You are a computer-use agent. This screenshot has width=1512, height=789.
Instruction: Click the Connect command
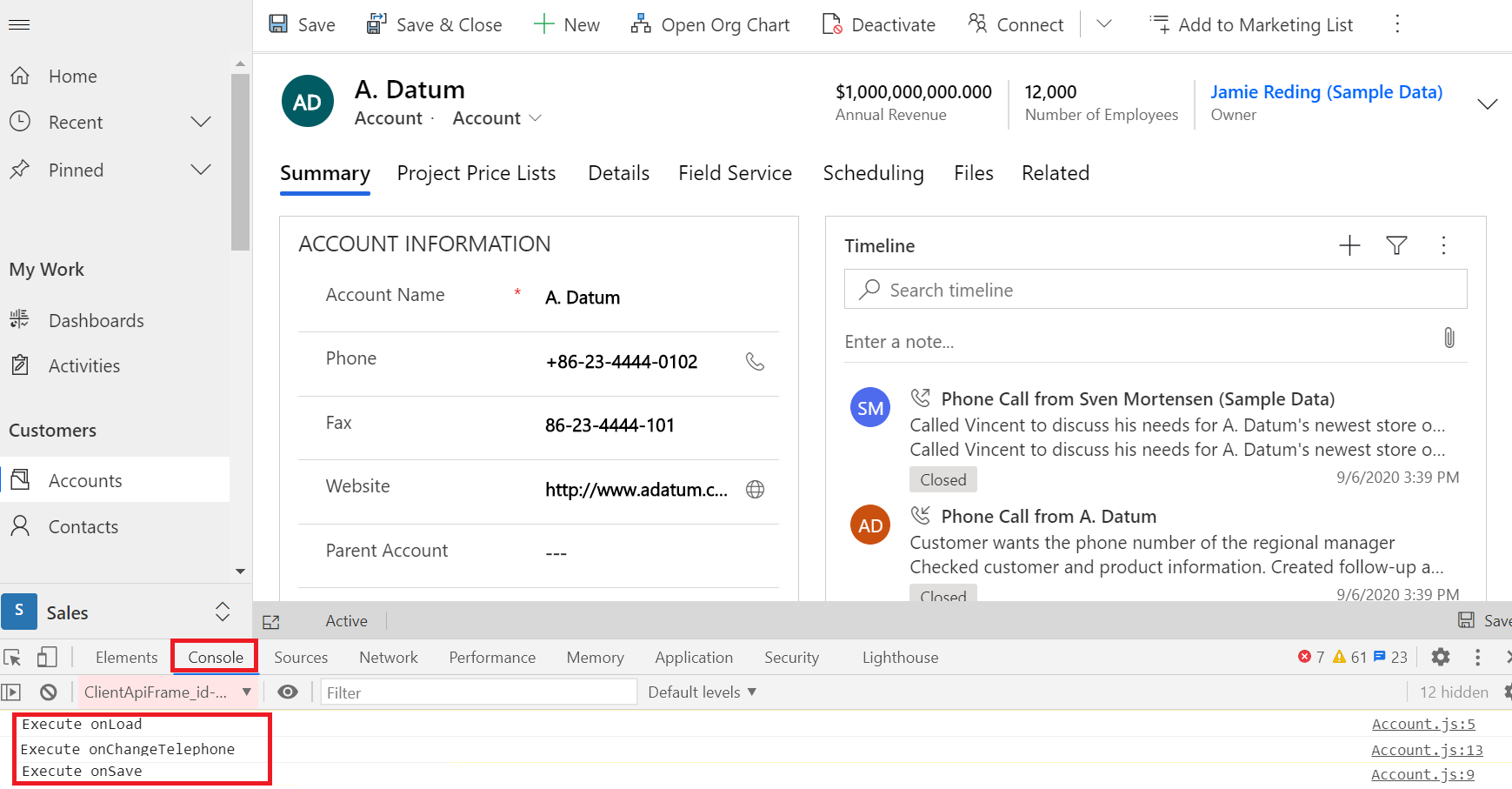pyautogui.click(x=1016, y=25)
